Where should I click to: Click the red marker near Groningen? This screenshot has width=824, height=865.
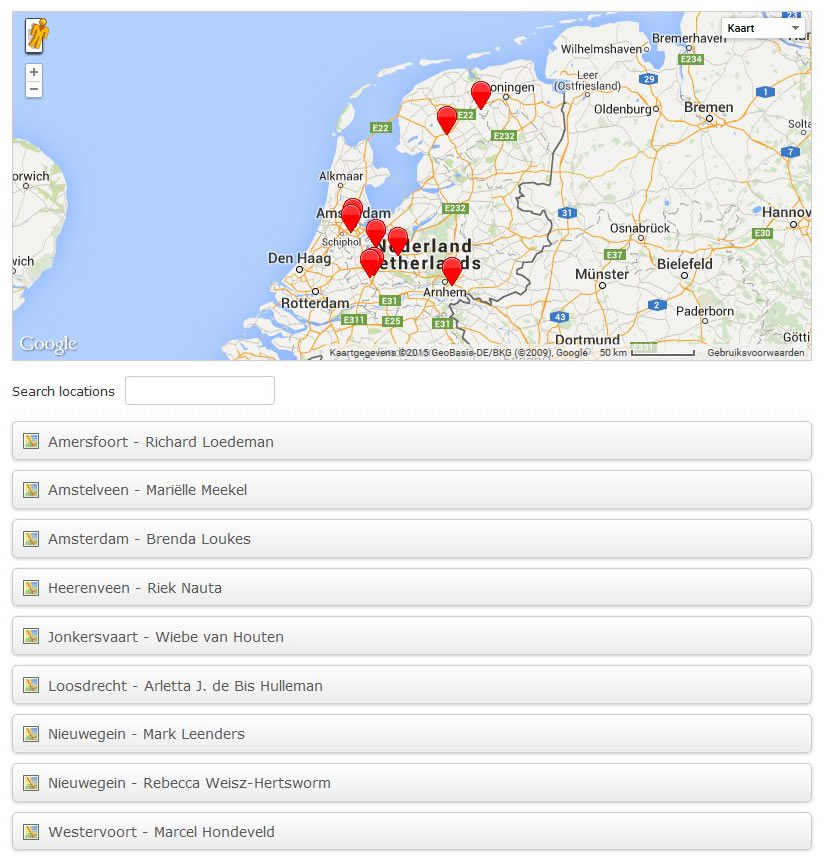coord(480,94)
